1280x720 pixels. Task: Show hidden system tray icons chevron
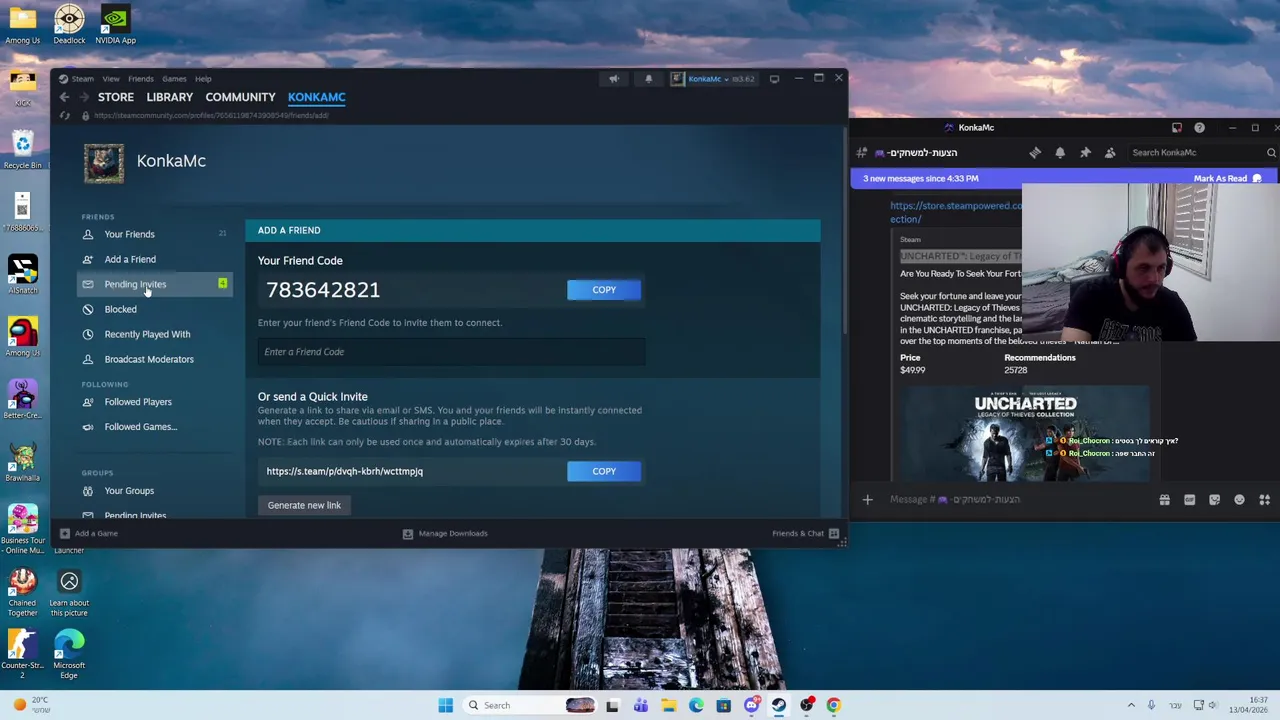1131,705
